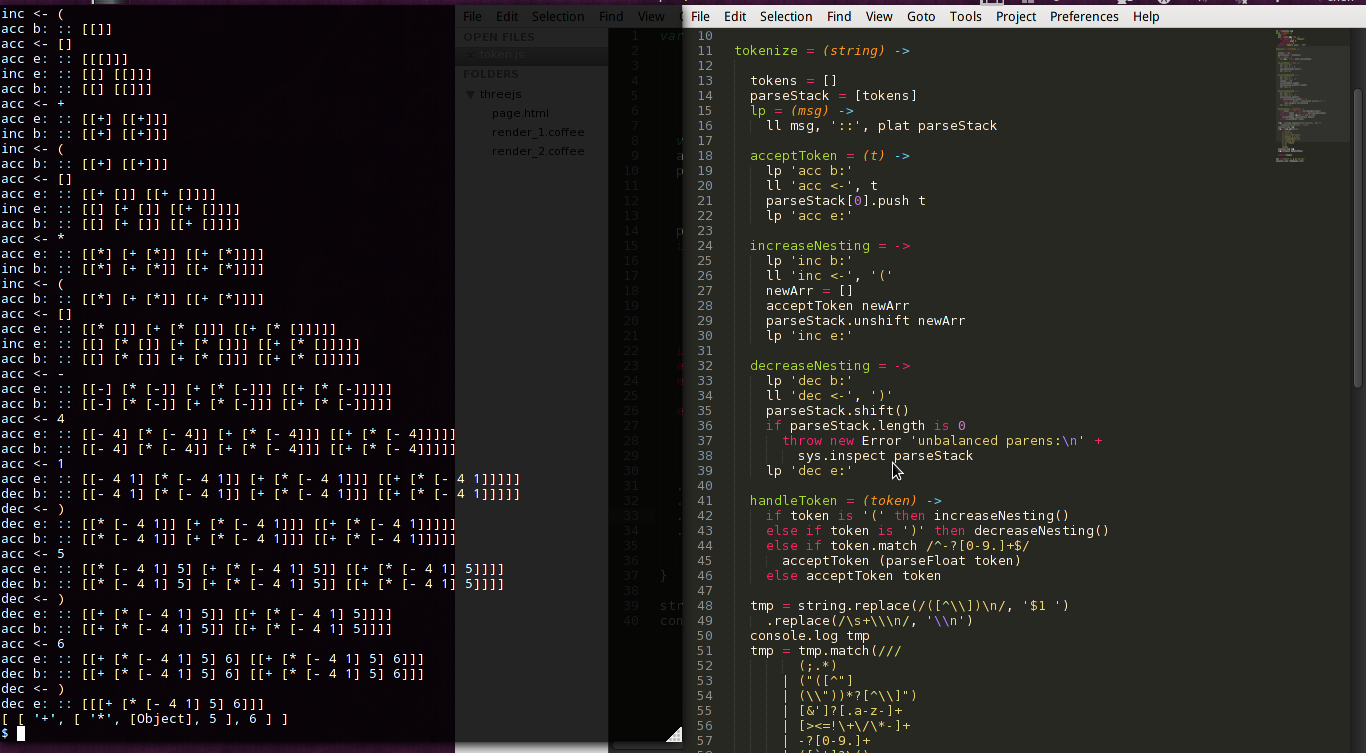Click the final terminal output line showing [Object]

[x=145, y=719]
